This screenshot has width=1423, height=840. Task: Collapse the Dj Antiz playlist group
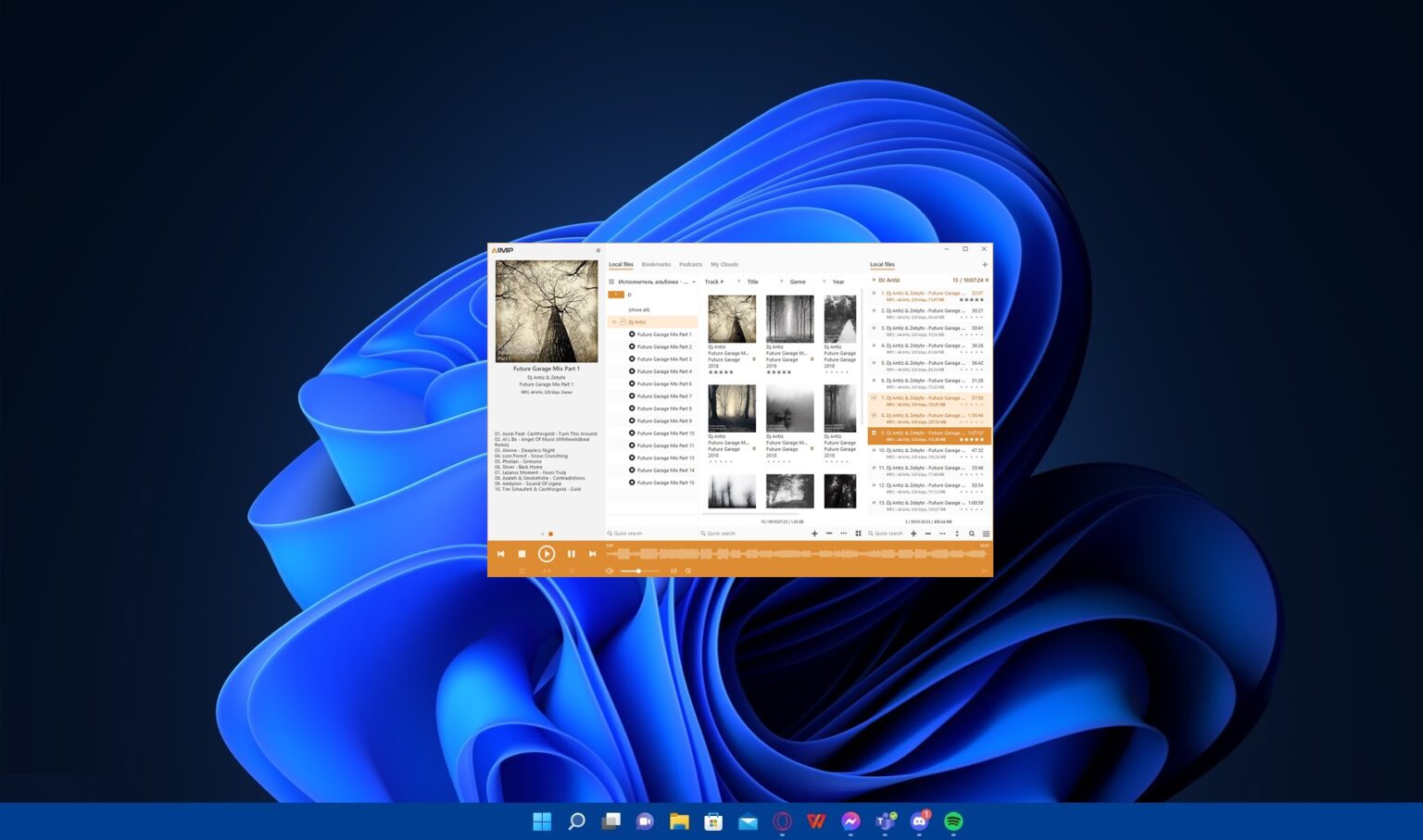[x=874, y=280]
